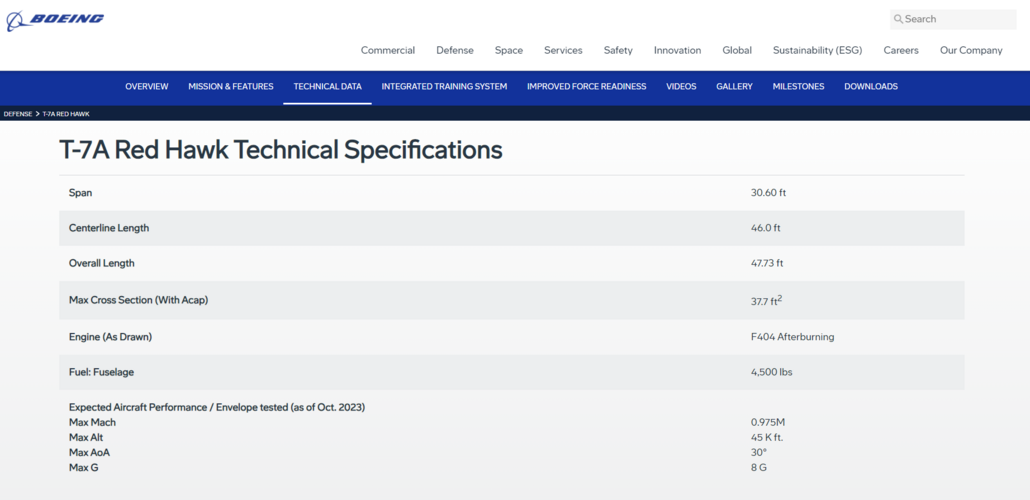Click the Centerline Length label

click(x=109, y=228)
